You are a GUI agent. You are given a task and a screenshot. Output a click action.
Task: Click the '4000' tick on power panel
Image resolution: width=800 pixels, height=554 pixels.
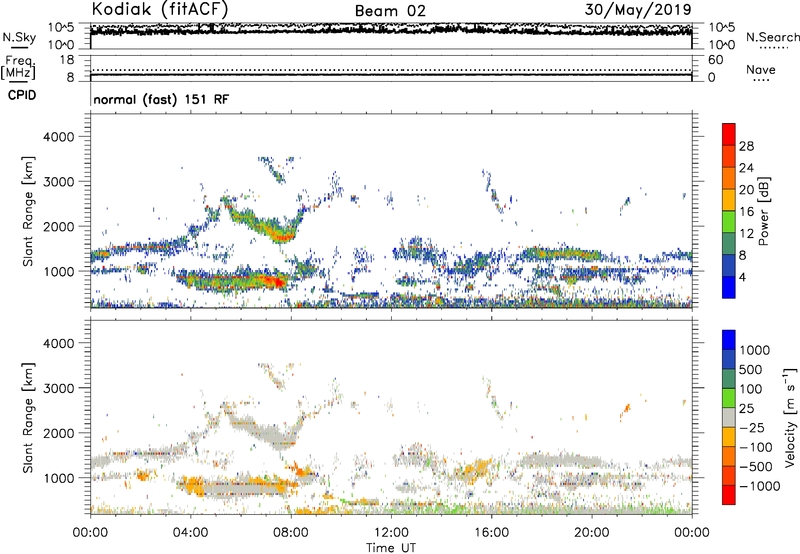[x=58, y=137]
